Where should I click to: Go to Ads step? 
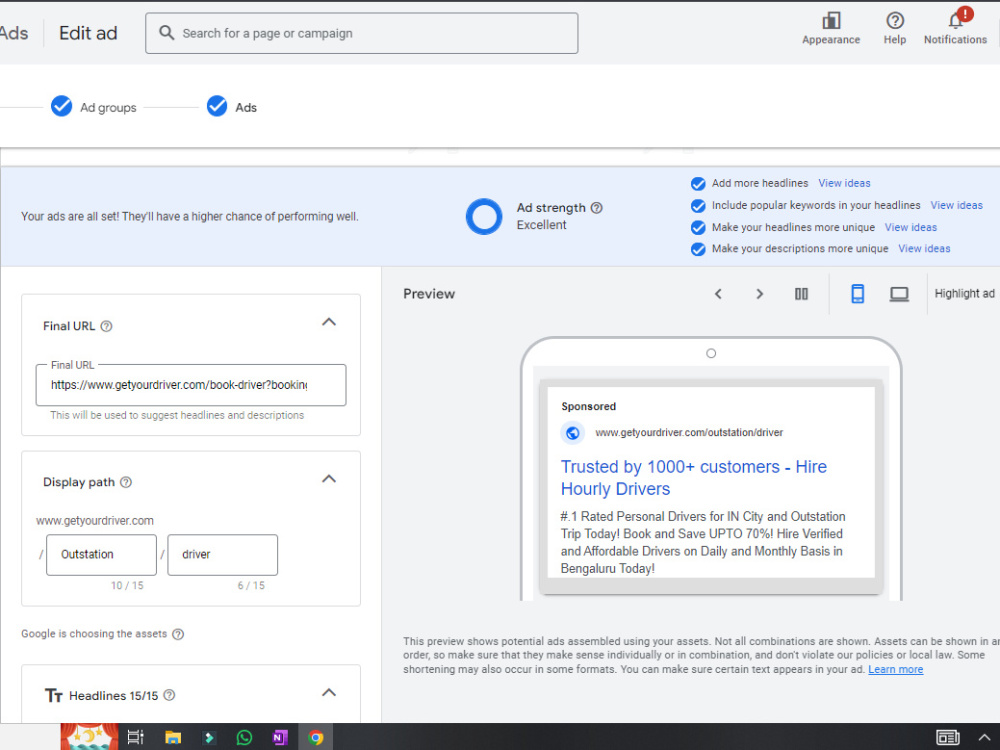(x=232, y=107)
